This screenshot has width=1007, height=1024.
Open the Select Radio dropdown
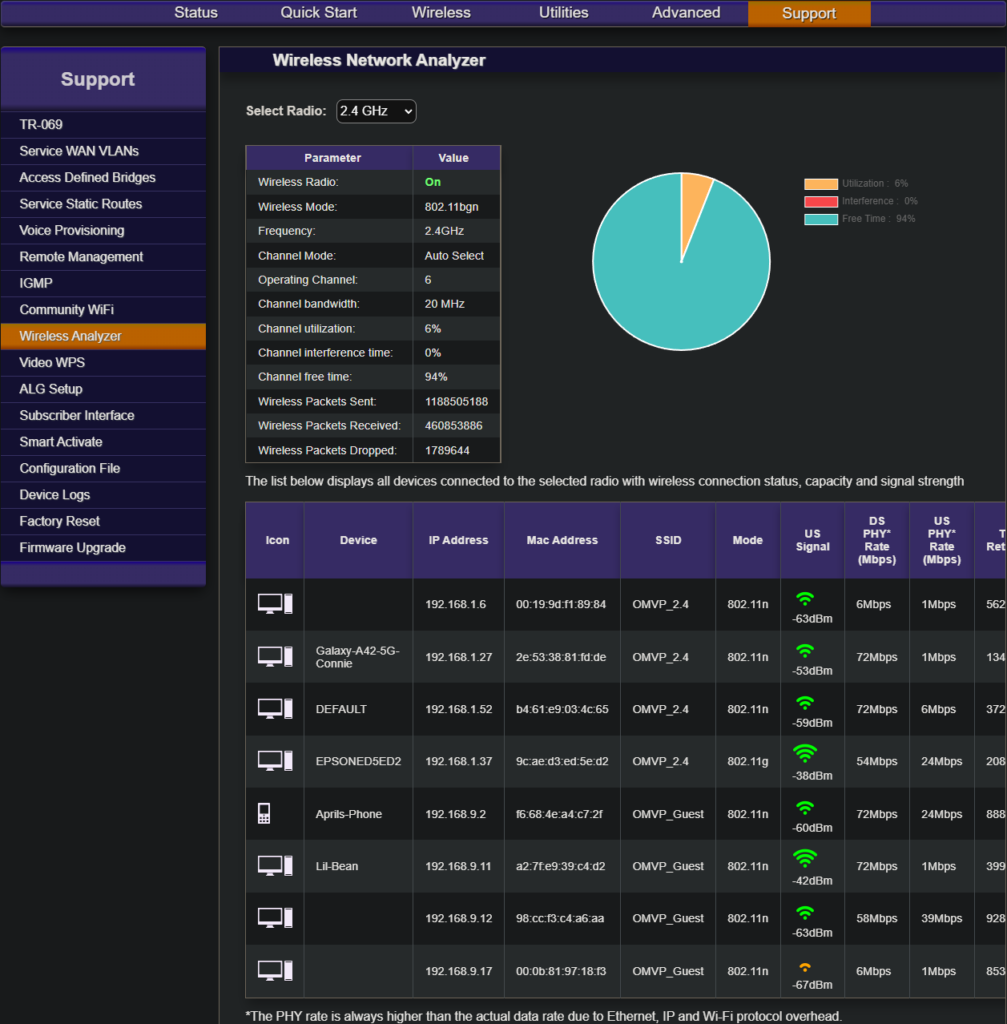click(x=376, y=111)
